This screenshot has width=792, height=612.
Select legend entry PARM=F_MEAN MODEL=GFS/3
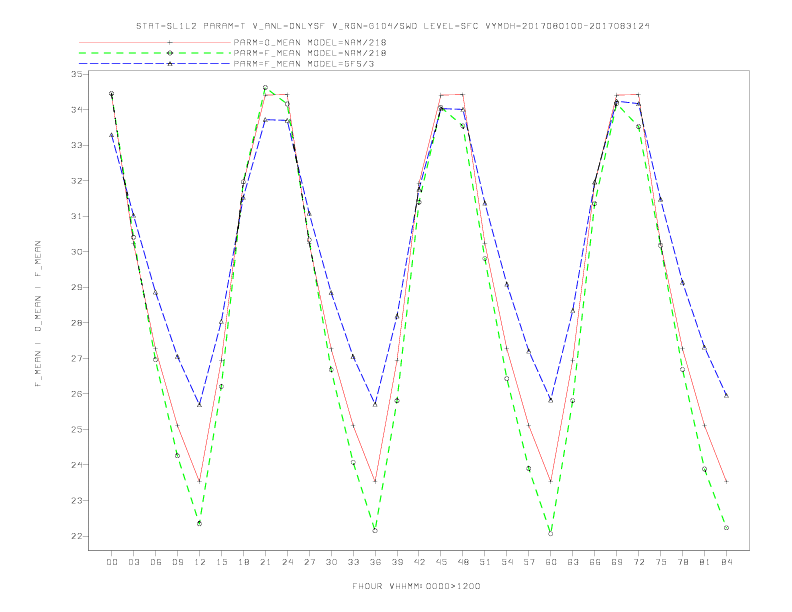[304, 64]
